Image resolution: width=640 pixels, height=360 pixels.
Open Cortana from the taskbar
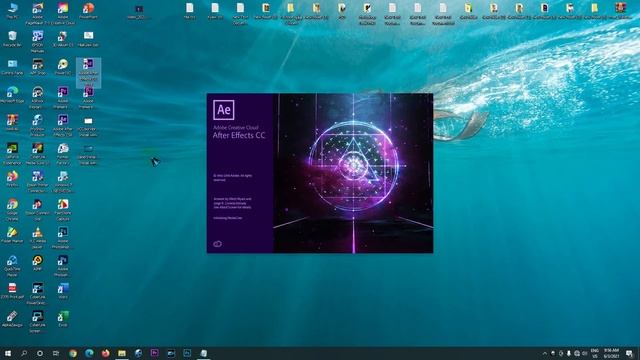(40, 353)
